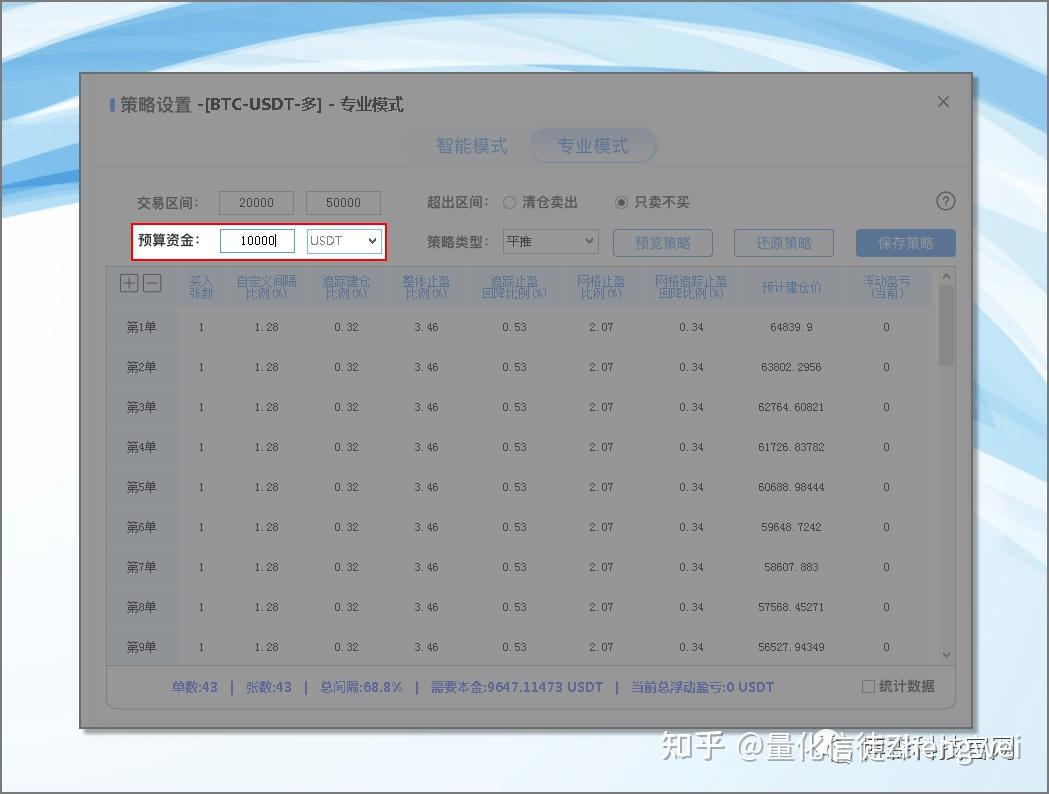Click the scrollbar up arrow in table
Viewport: 1049px width, 794px height.
pyautogui.click(x=946, y=276)
